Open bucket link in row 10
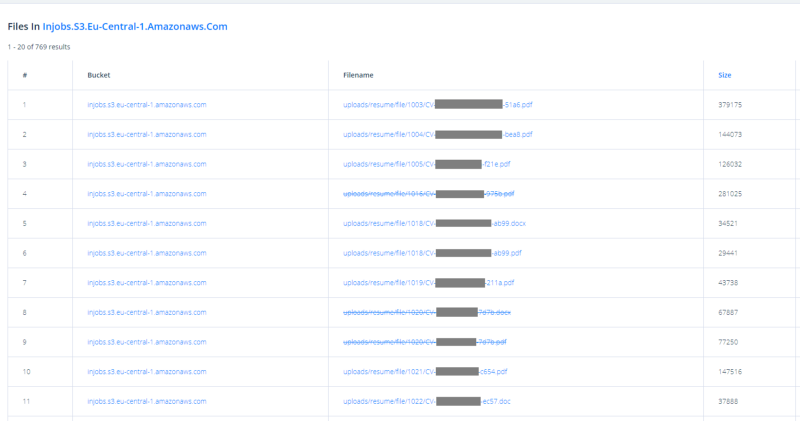The height and width of the screenshot is (421, 800). pos(147,371)
